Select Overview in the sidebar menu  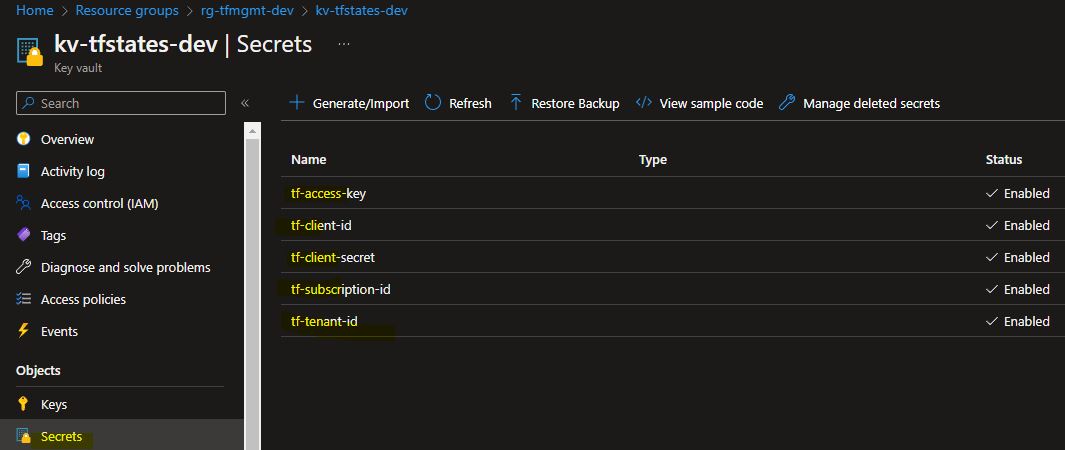(x=67, y=139)
